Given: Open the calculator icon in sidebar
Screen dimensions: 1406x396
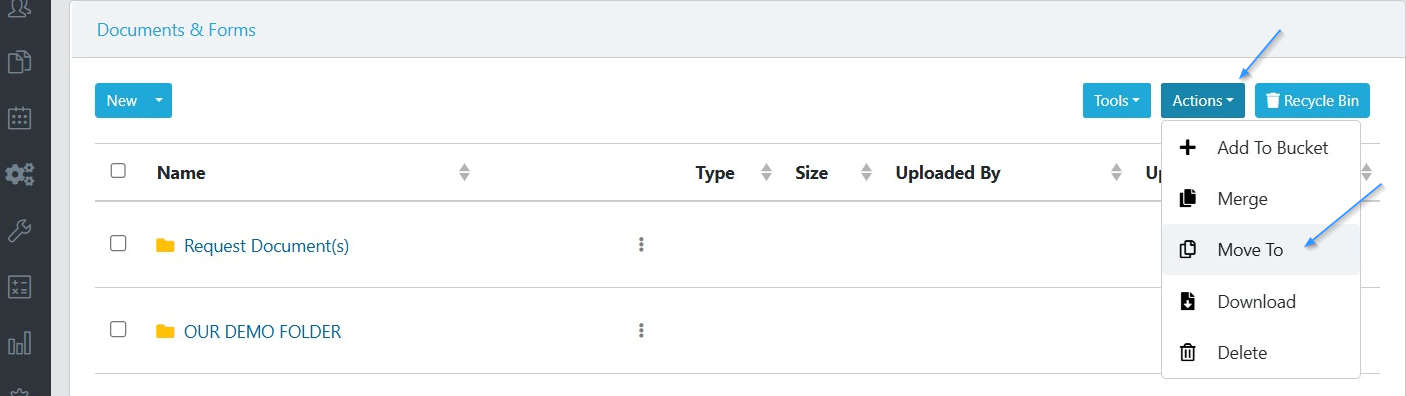Looking at the screenshot, I should point(20,288).
